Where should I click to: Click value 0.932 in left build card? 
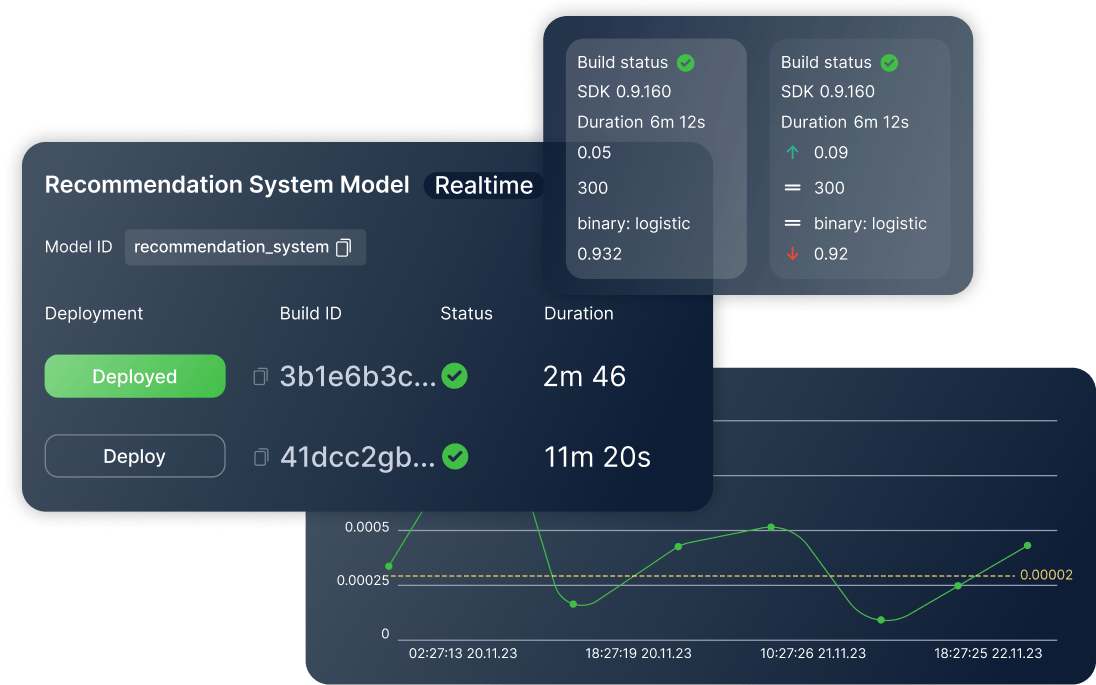599,254
